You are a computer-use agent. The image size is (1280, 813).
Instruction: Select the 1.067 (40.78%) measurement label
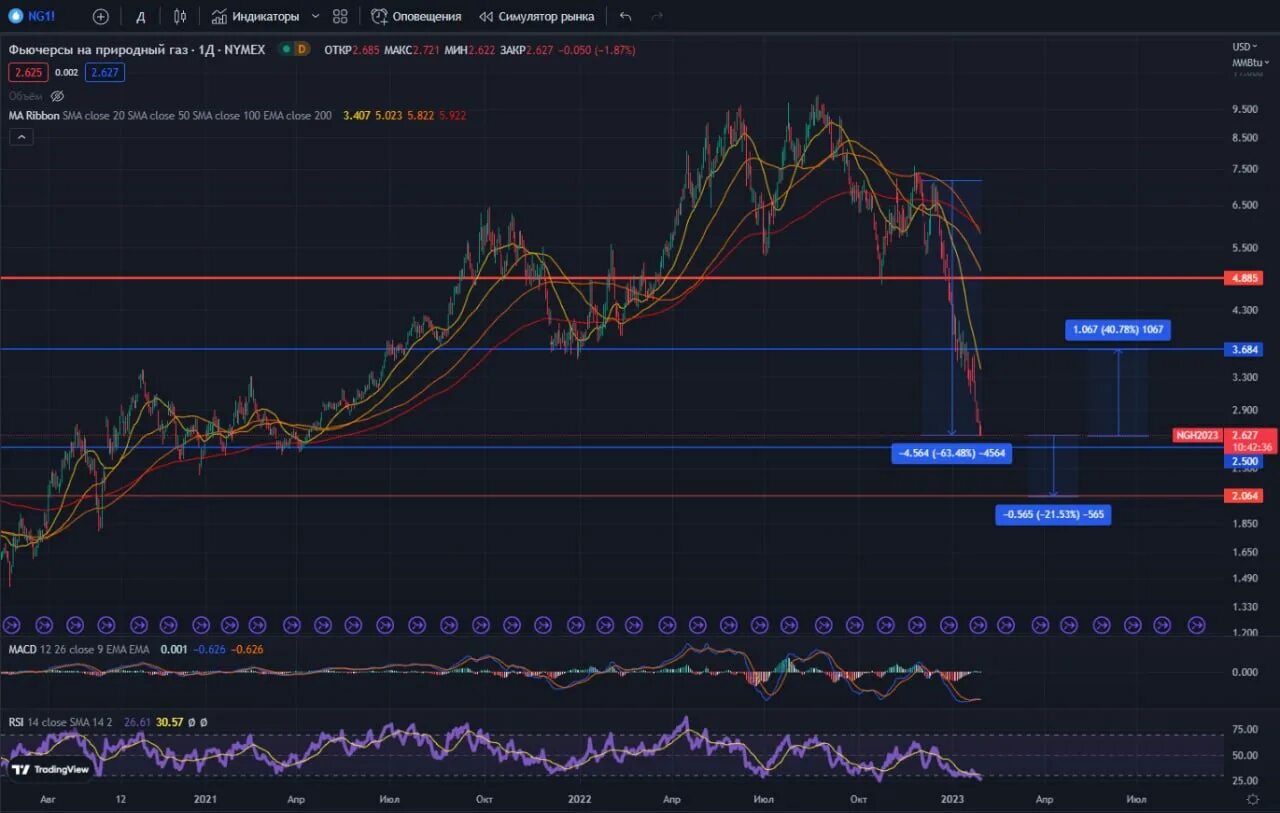(1117, 330)
